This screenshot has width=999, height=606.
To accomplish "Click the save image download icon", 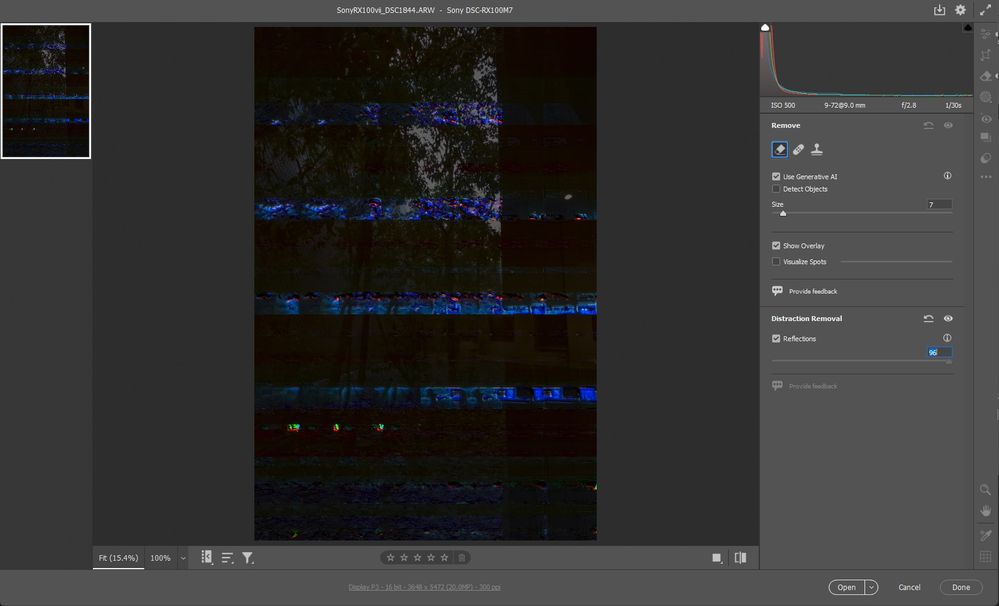I will pos(939,10).
